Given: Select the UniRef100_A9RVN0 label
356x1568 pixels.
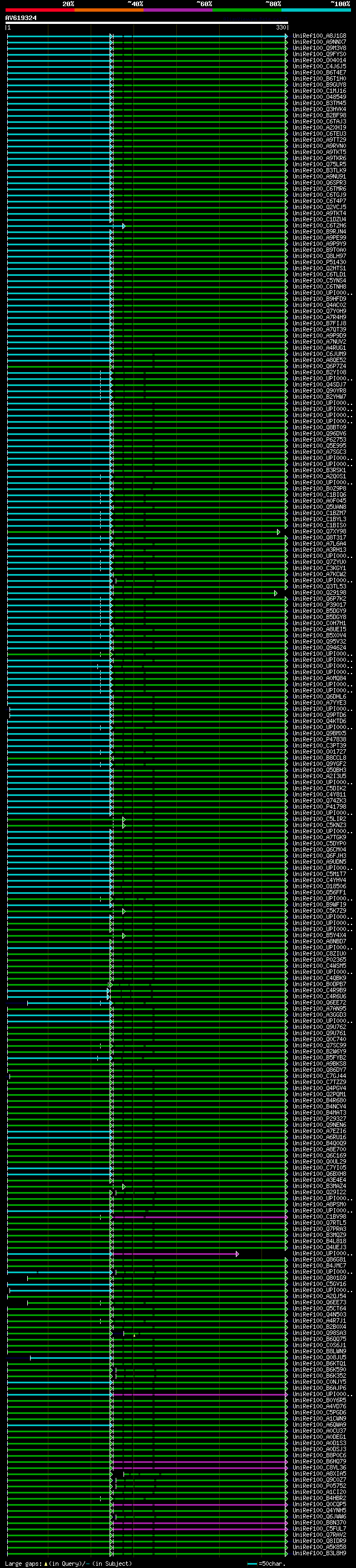Looking at the screenshot, I should tap(319, 146).
